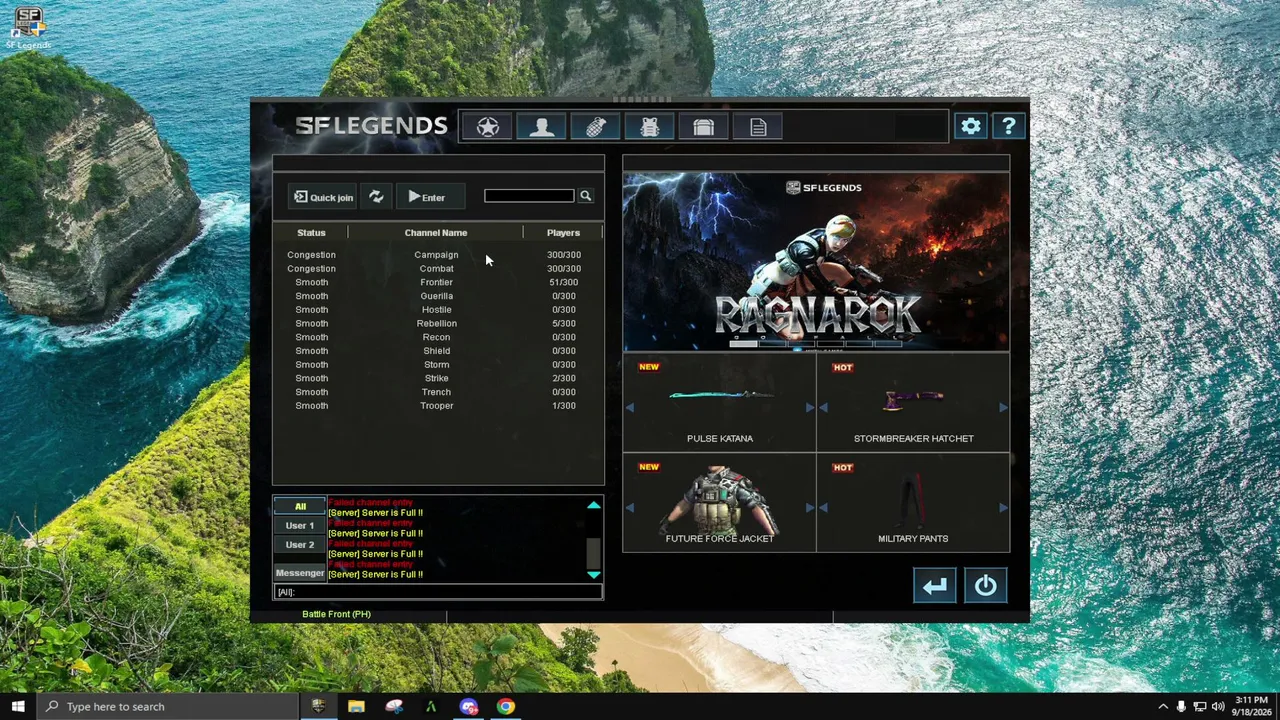
Task: Click the Quick join button
Action: pos(323,197)
